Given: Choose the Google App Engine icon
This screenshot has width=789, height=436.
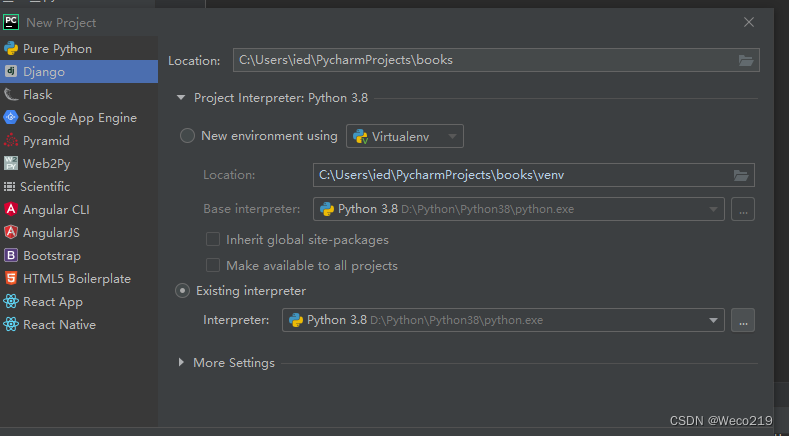Looking at the screenshot, I should [x=11, y=118].
